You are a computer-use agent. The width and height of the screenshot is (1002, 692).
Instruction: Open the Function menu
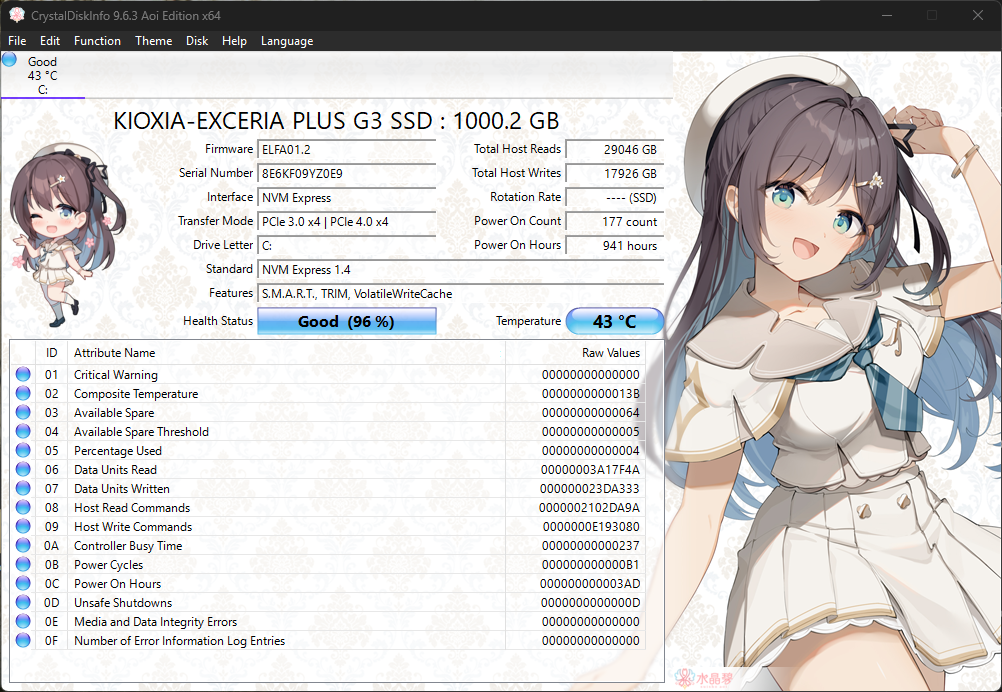[x=97, y=41]
